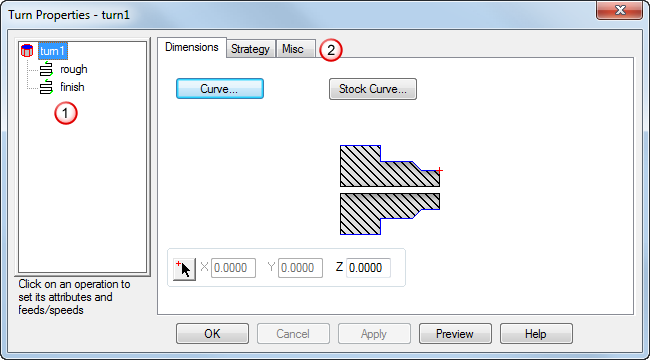Click the lower hatched profile mirror image

coord(390,214)
